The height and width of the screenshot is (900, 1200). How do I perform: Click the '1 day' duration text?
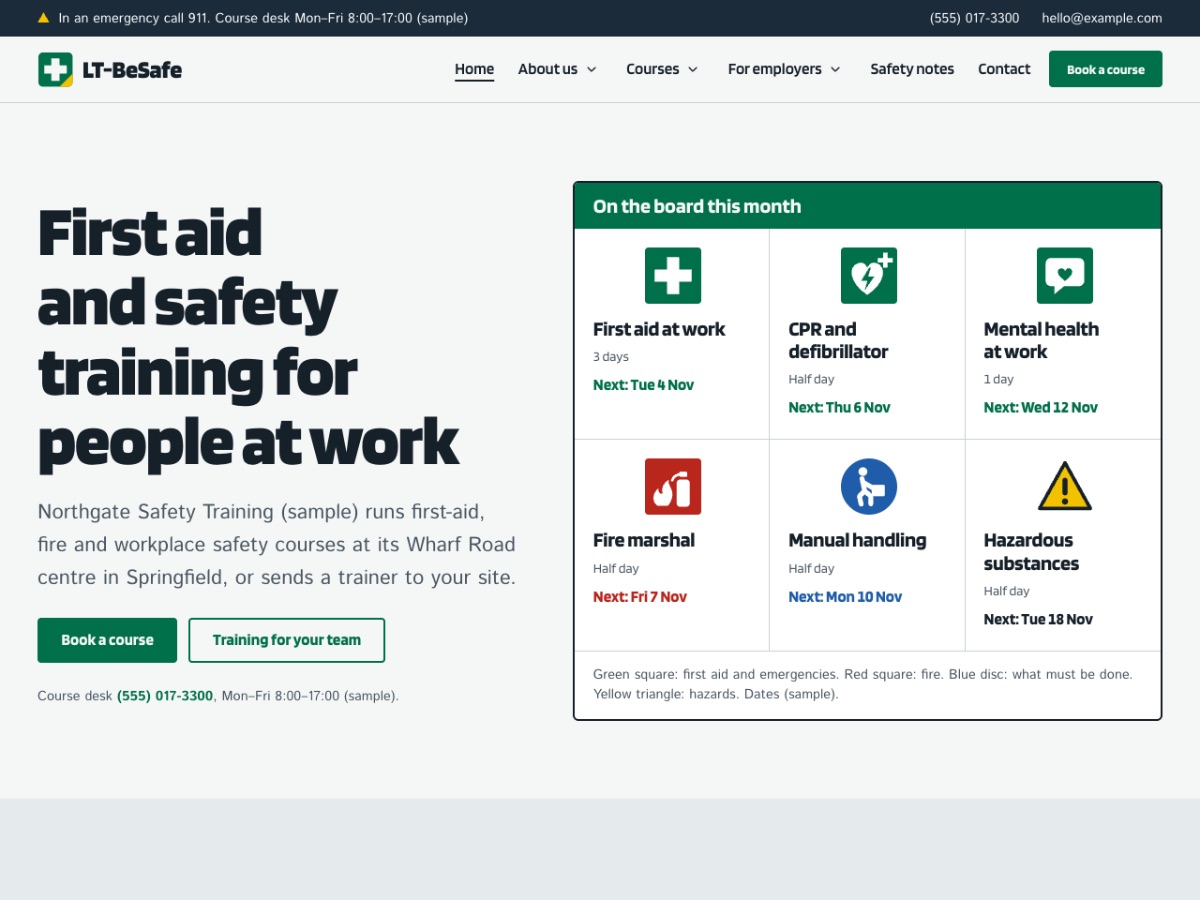[x=999, y=379]
